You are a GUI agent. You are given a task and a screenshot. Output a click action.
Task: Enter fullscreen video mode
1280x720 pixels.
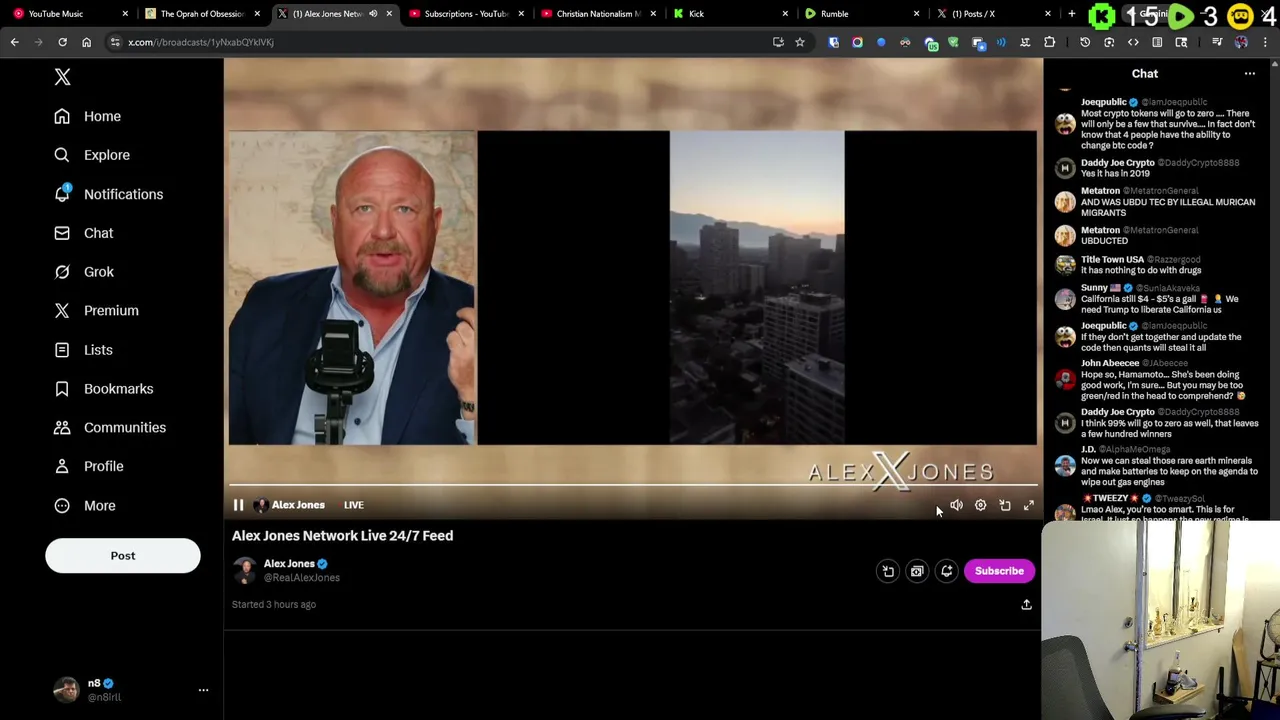click(1029, 506)
